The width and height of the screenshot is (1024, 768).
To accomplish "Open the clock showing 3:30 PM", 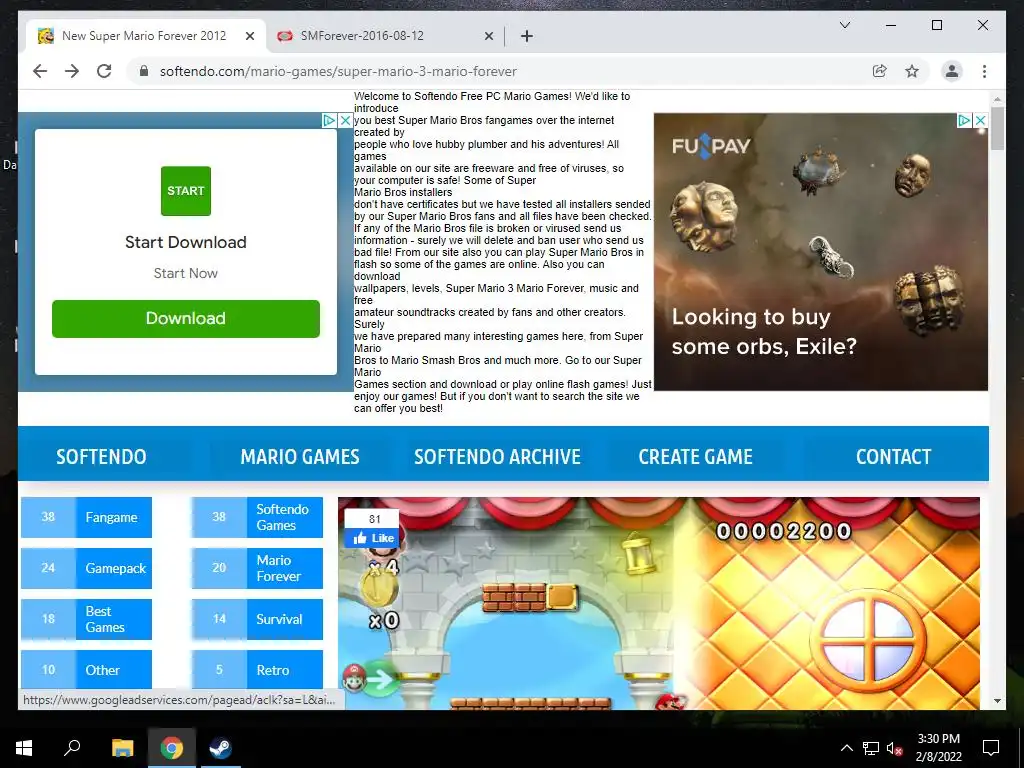I will click(x=938, y=748).
